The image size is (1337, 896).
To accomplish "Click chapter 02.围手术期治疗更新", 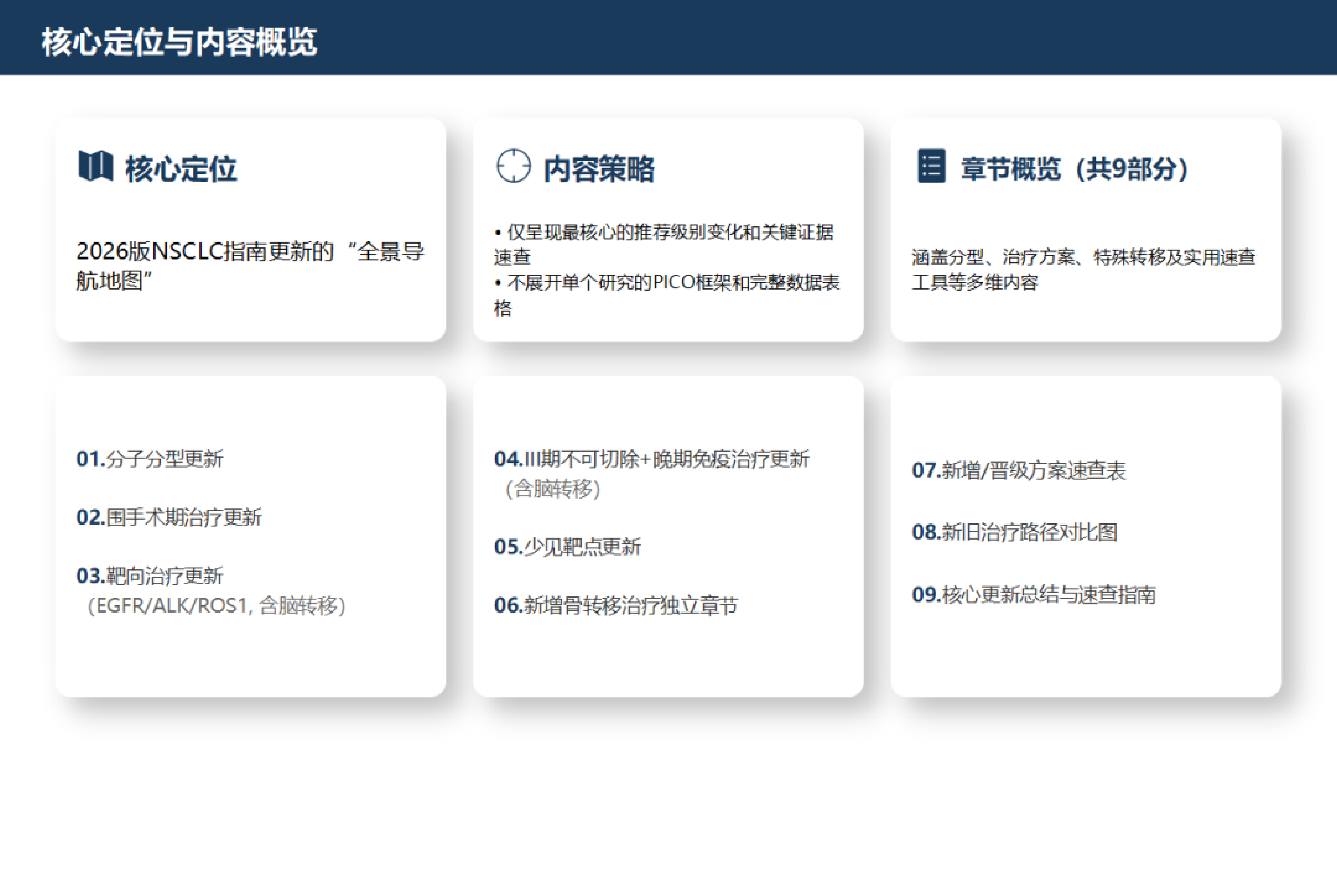I will [x=169, y=517].
